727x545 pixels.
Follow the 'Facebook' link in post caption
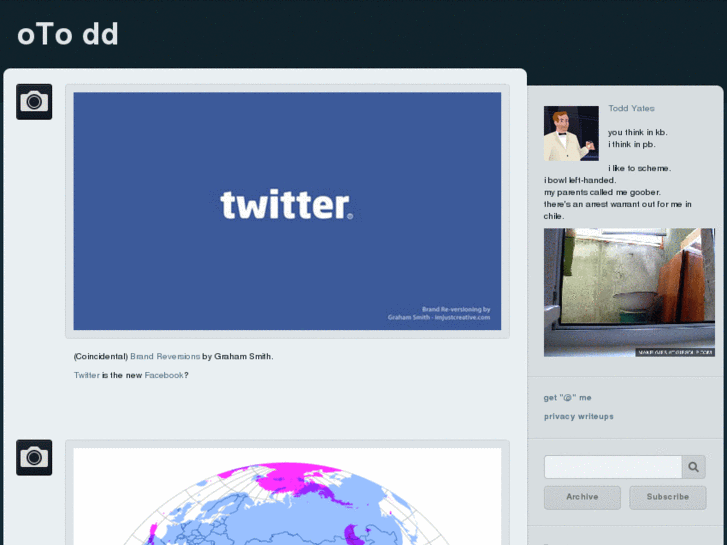tap(164, 375)
